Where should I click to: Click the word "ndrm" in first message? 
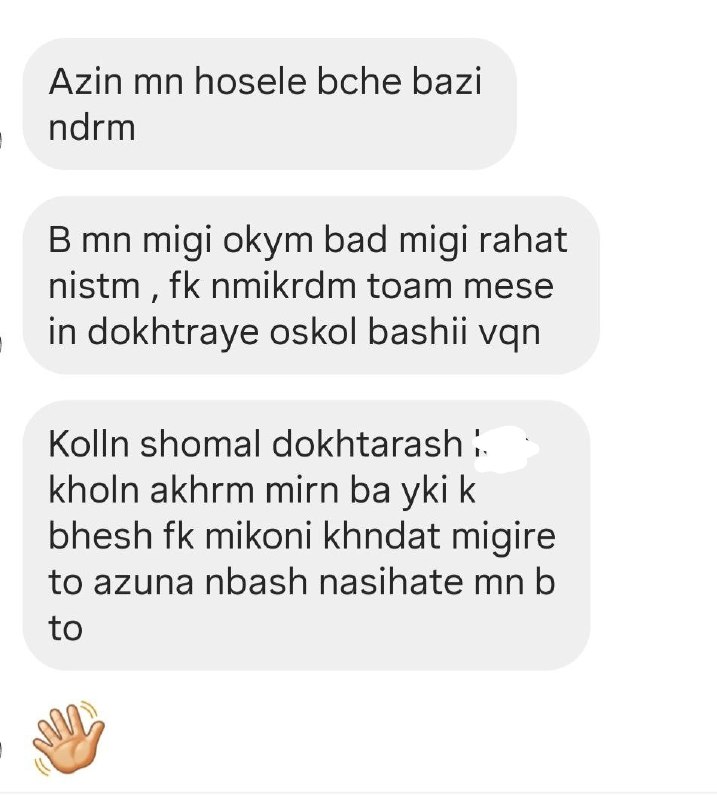tap(92, 128)
